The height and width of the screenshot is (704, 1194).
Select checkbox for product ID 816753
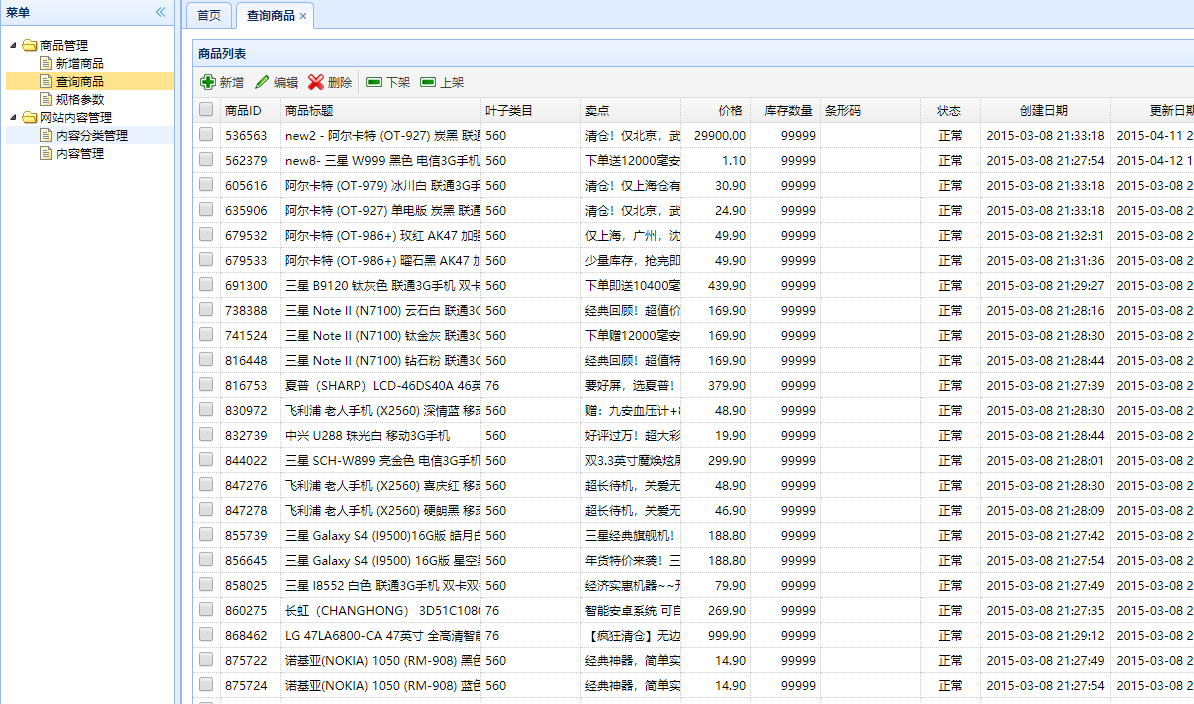coord(206,385)
